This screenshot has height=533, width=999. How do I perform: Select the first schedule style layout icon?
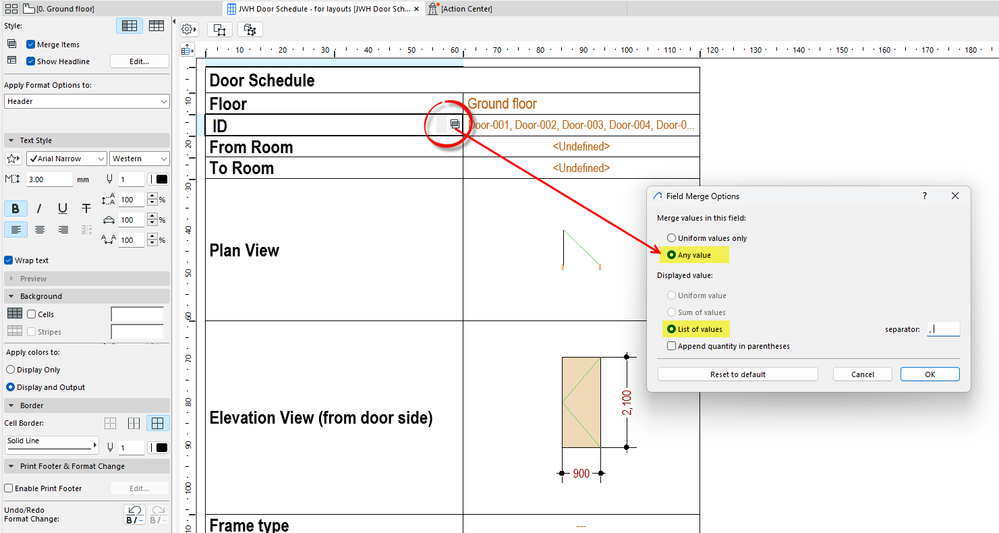(129, 25)
